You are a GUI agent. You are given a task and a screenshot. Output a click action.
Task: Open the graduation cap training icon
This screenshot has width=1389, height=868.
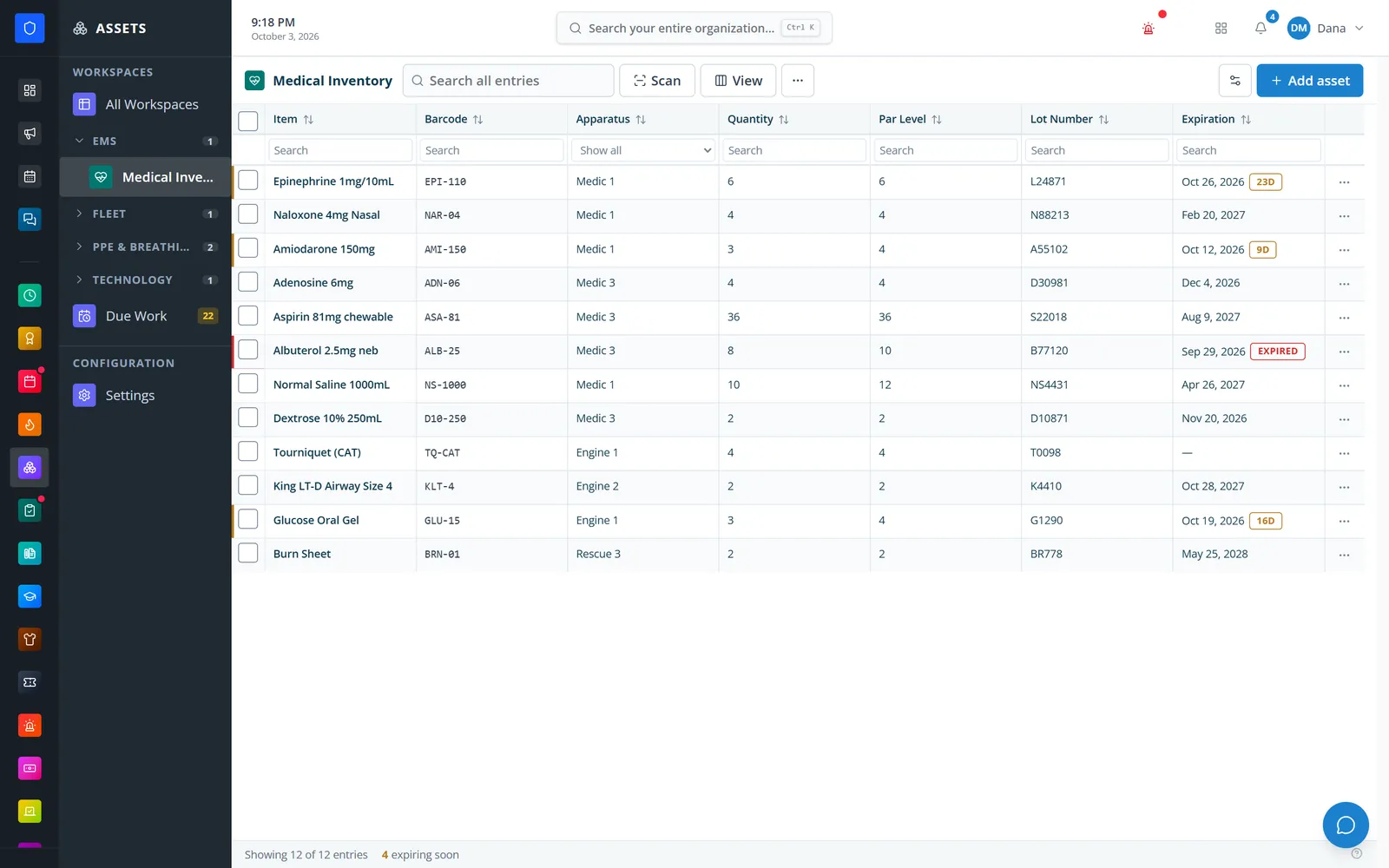pos(30,596)
